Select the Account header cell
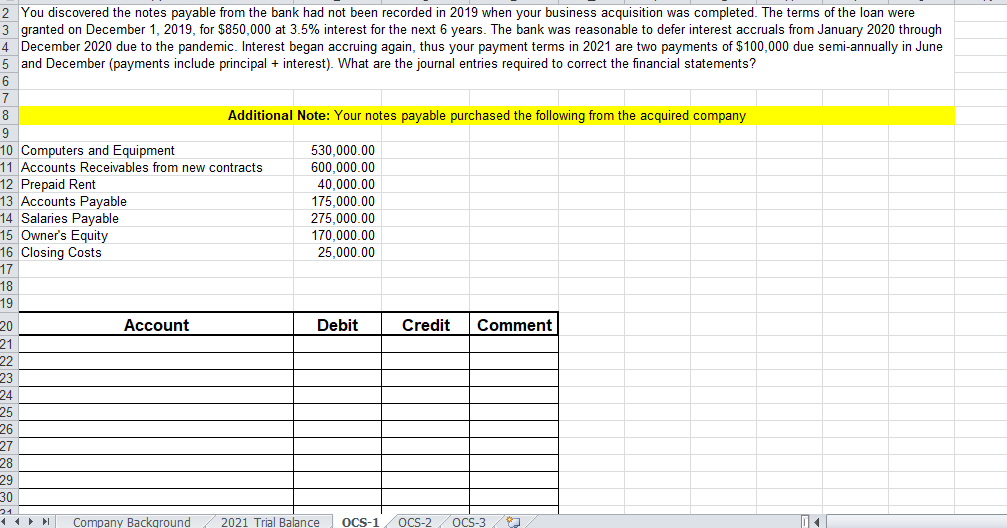The width and height of the screenshot is (1007, 528). tap(156, 324)
